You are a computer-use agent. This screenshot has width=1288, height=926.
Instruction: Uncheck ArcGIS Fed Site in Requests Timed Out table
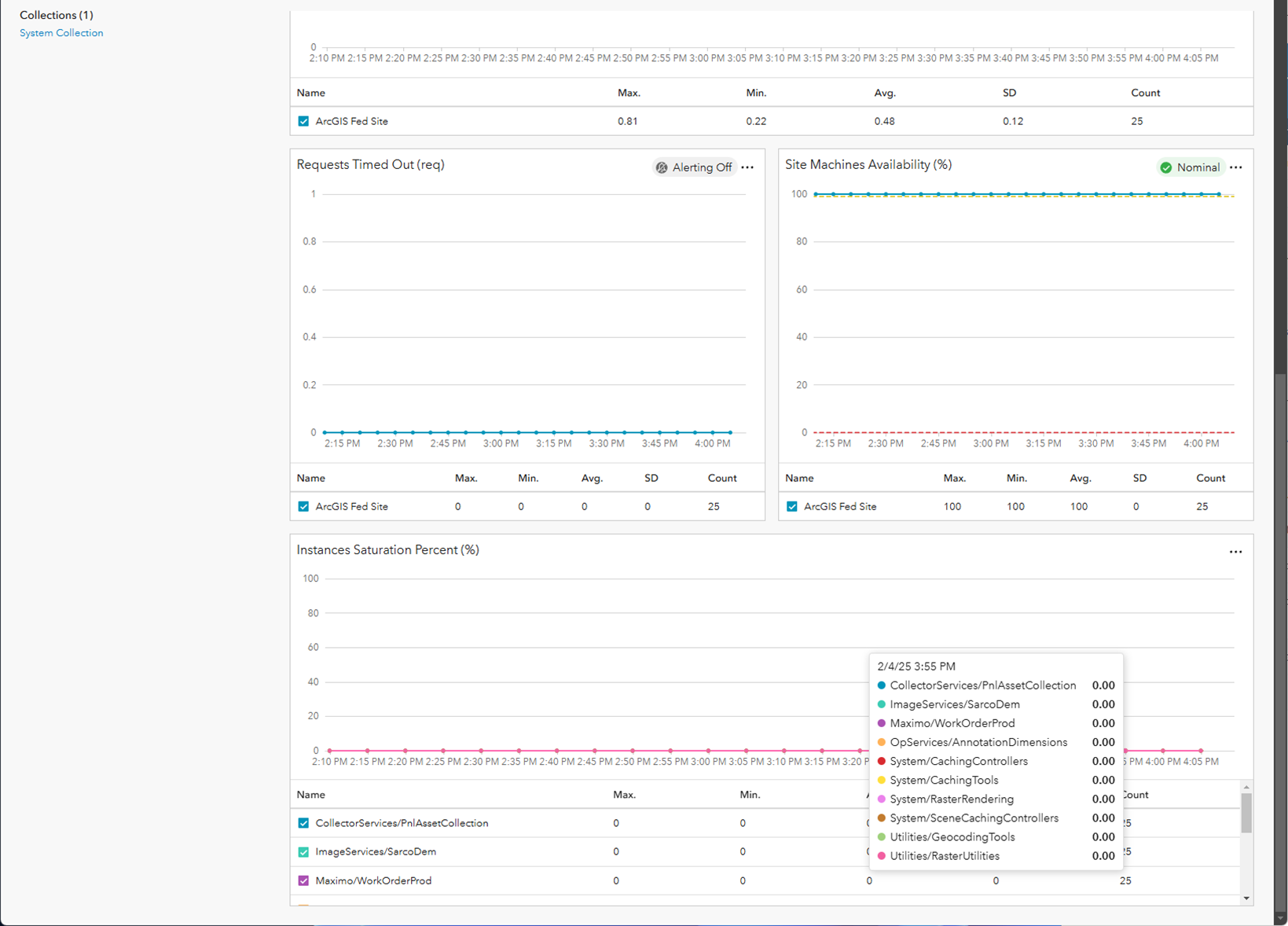[x=303, y=506]
